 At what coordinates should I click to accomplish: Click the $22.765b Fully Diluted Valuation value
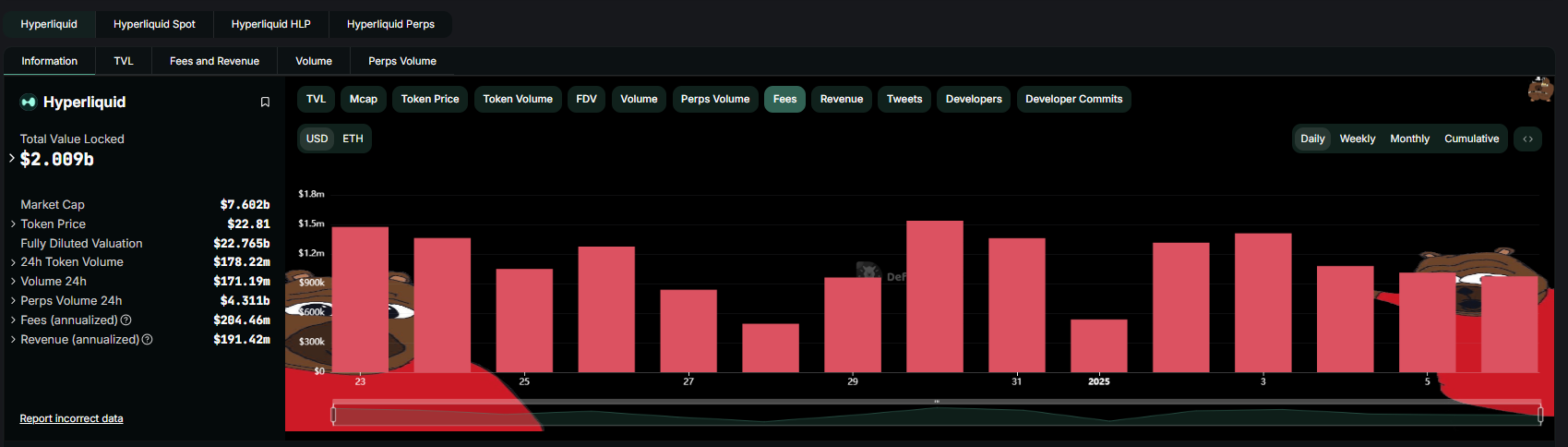(242, 244)
